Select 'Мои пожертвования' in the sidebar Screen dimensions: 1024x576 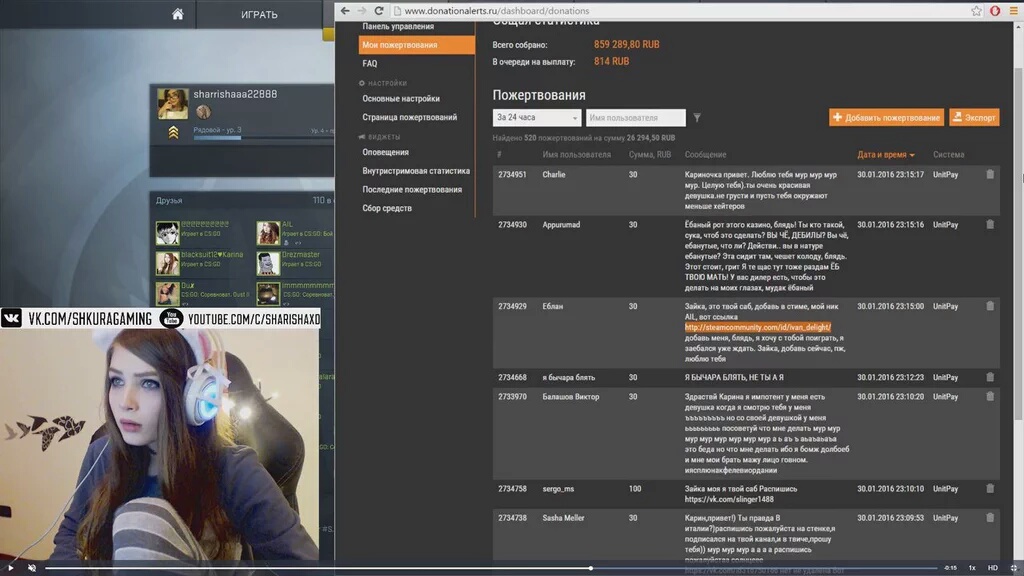417,45
